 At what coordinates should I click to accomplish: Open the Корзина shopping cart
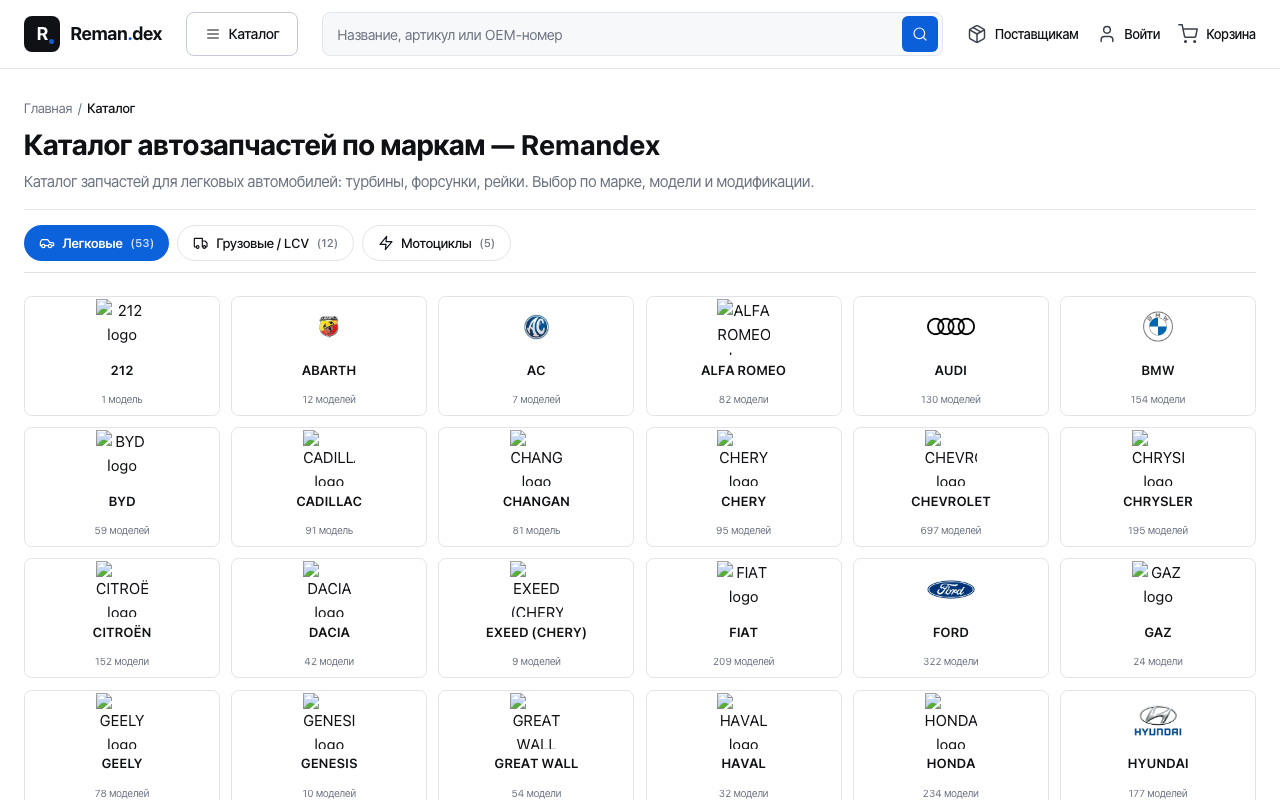tap(1217, 34)
